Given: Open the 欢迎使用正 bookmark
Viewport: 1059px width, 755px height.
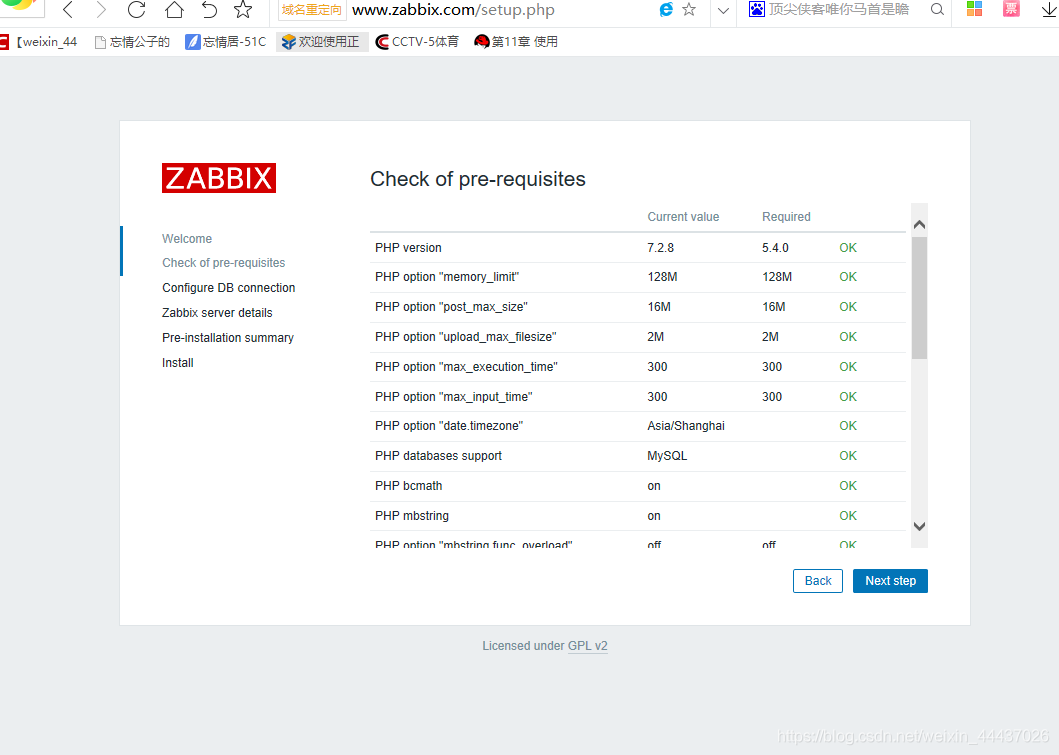Looking at the screenshot, I should [x=321, y=42].
